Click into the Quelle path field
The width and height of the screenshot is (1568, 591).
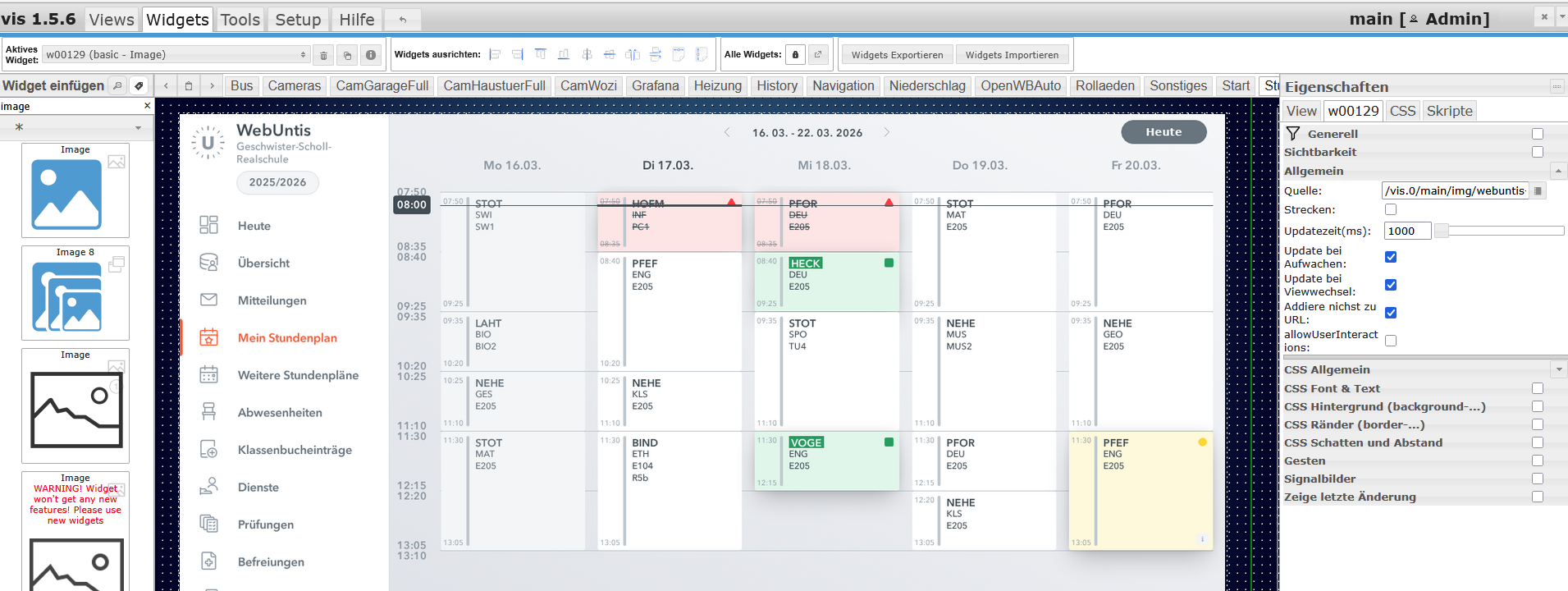(1456, 191)
